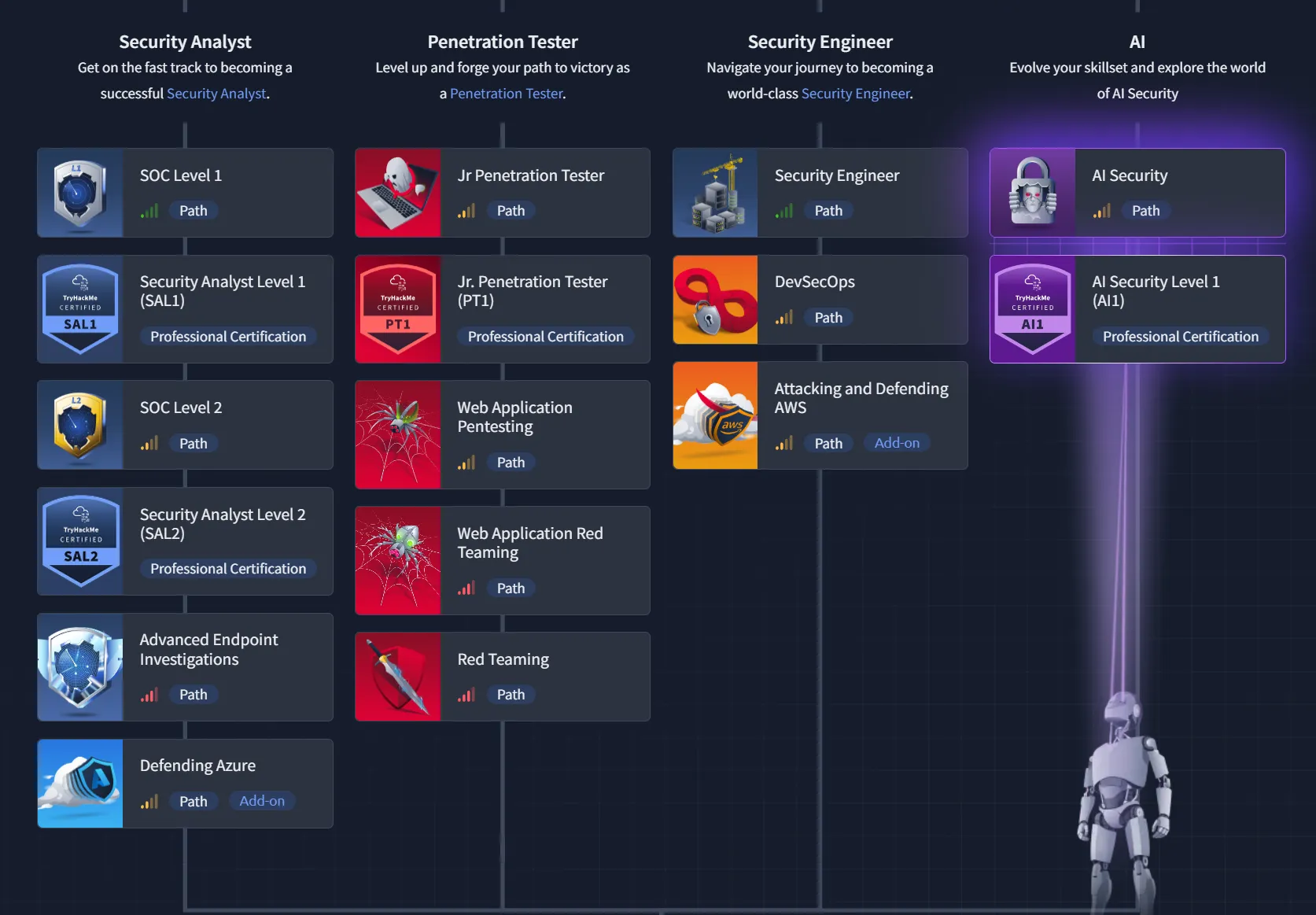Click Professional Certification tag on SAL2 card
This screenshot has width=1316, height=915.
pos(228,569)
